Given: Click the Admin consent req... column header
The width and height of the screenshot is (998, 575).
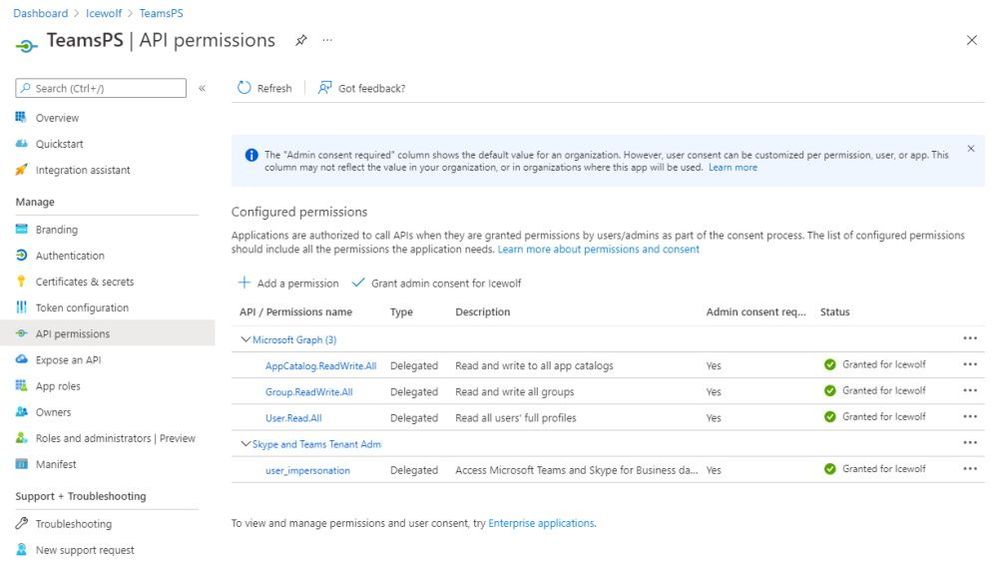Looking at the screenshot, I should [x=756, y=312].
